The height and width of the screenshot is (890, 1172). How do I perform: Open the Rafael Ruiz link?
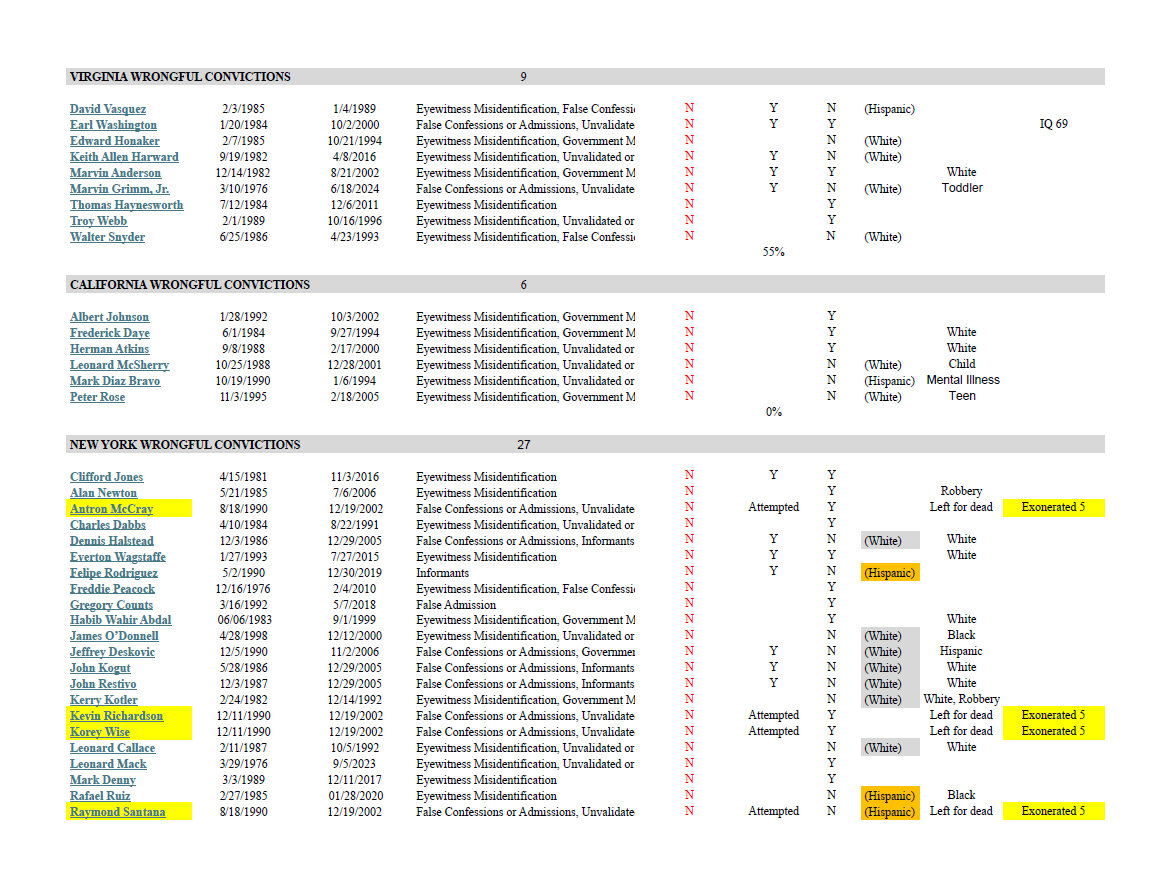(100, 797)
